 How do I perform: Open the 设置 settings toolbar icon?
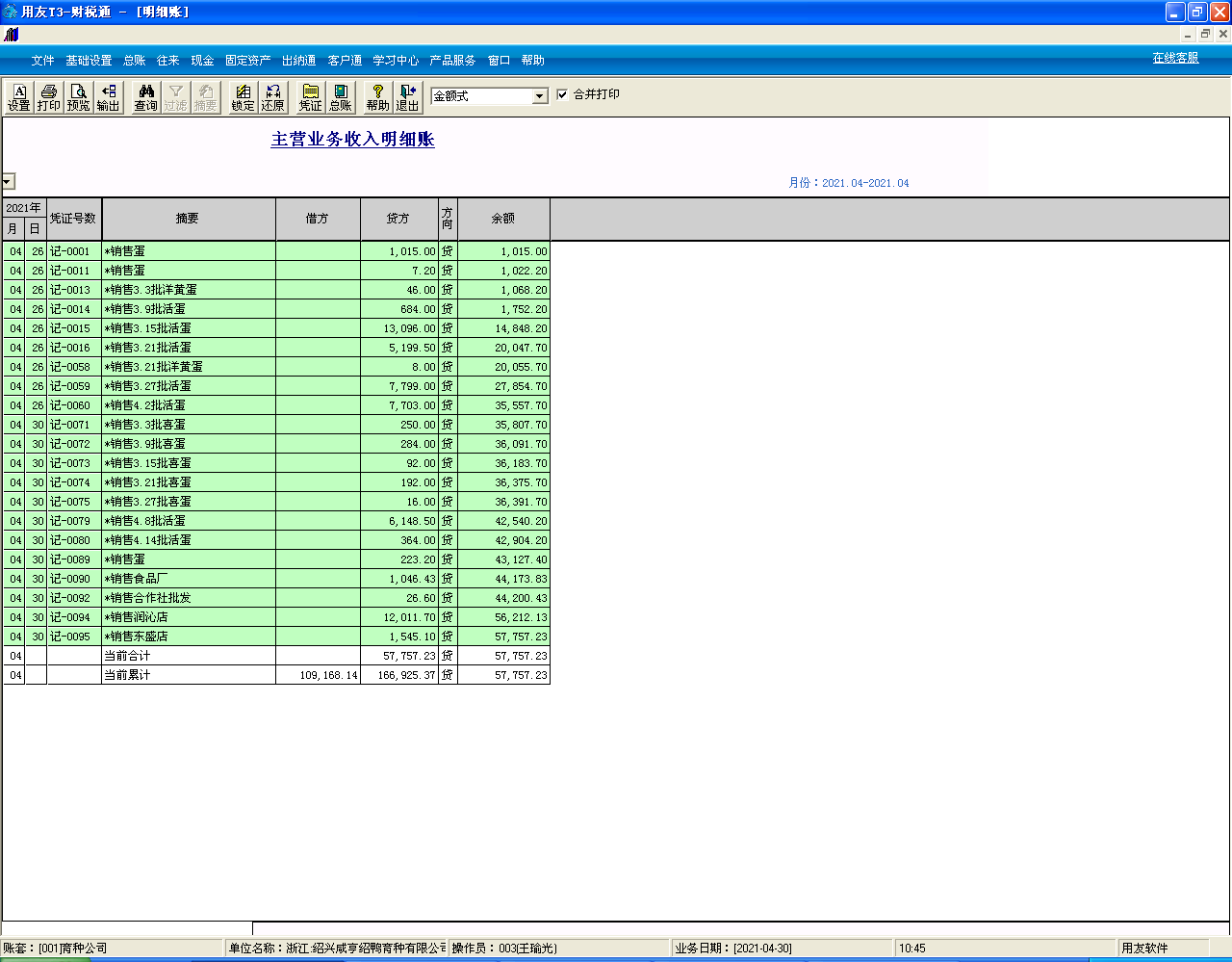coord(19,97)
